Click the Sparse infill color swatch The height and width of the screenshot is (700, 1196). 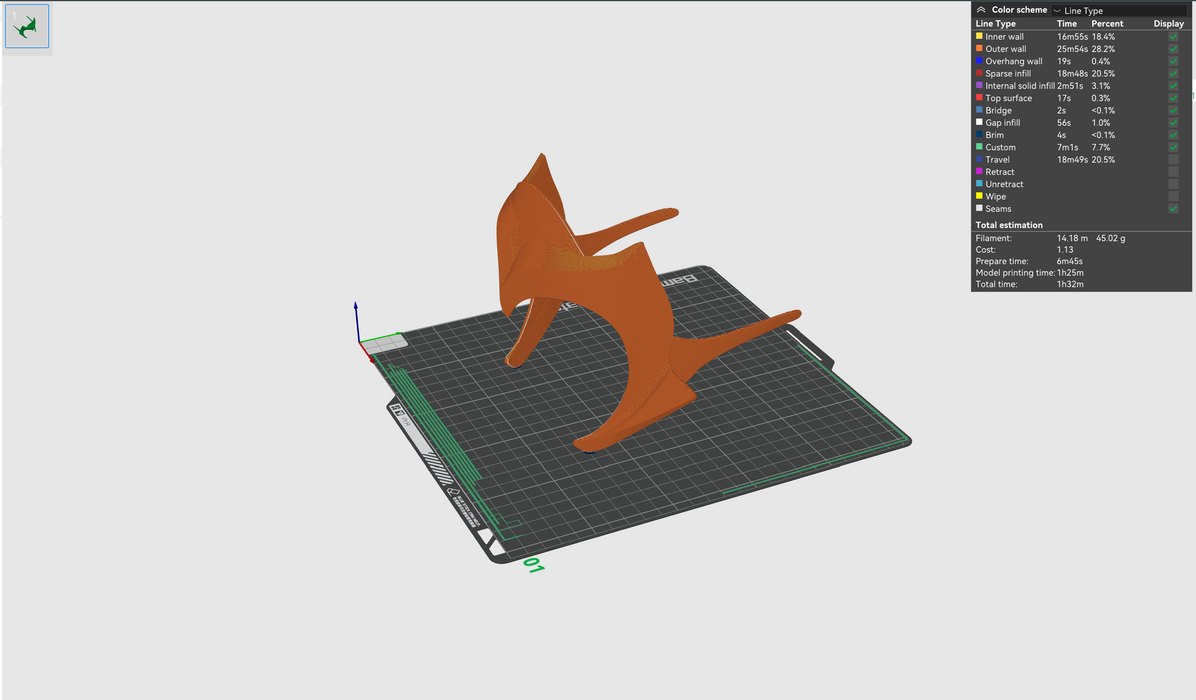point(979,74)
